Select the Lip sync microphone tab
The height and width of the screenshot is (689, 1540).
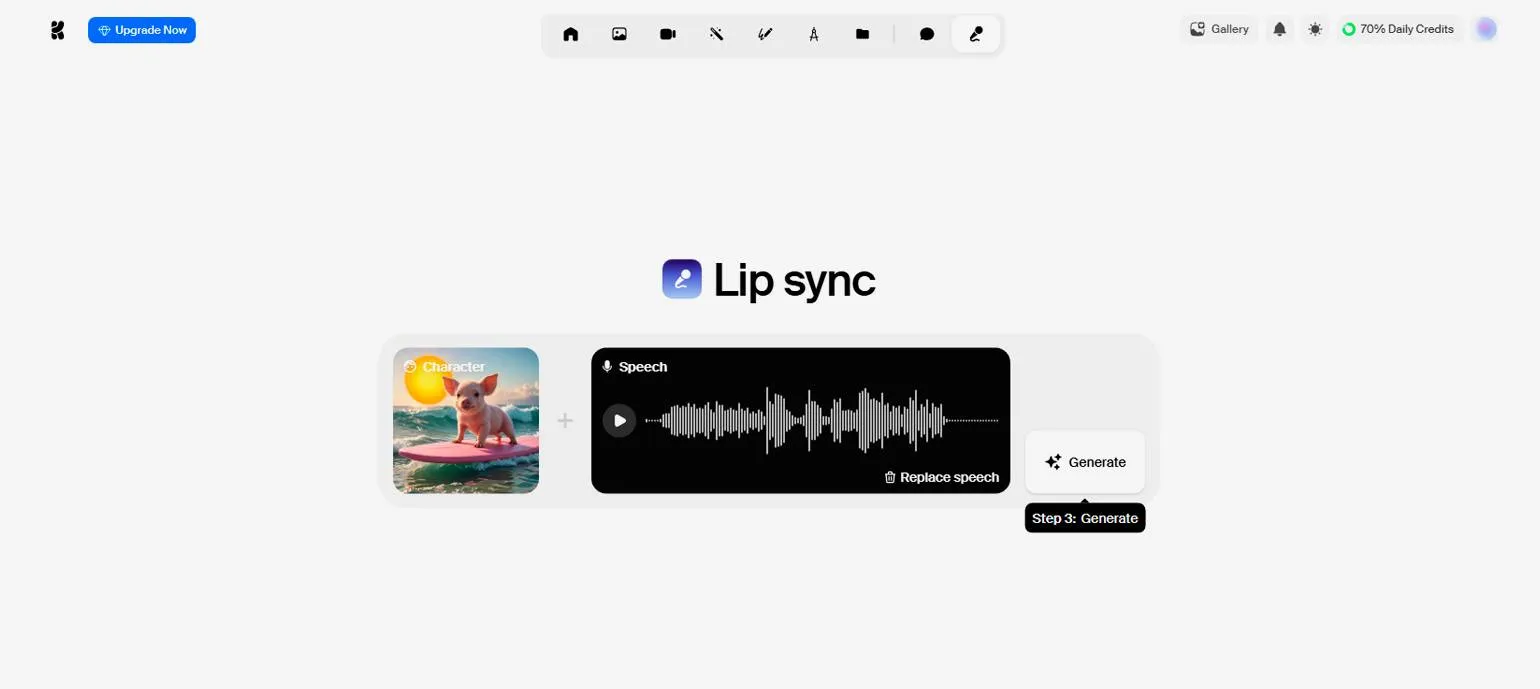976,34
